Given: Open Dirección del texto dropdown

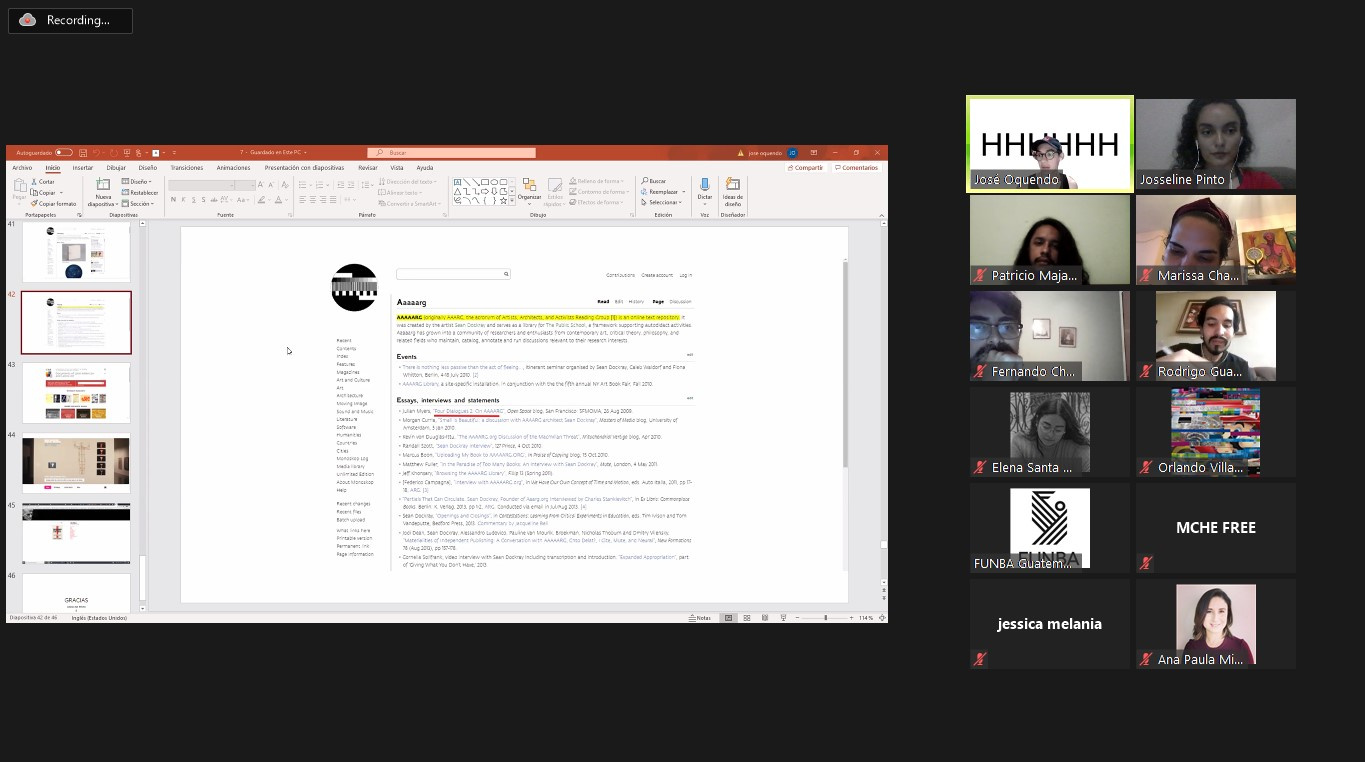Looking at the screenshot, I should [407, 182].
